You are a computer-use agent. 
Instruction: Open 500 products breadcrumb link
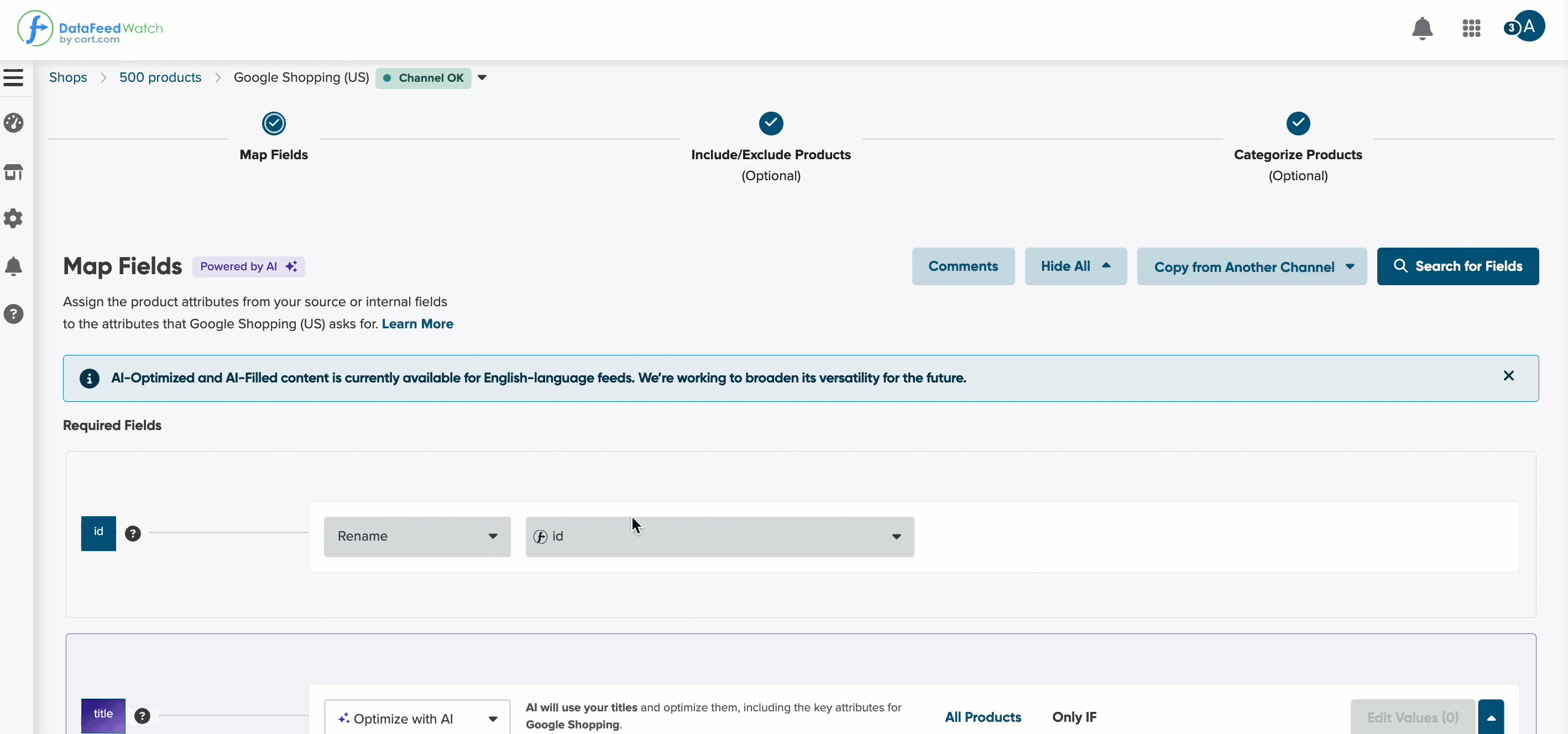pos(160,77)
